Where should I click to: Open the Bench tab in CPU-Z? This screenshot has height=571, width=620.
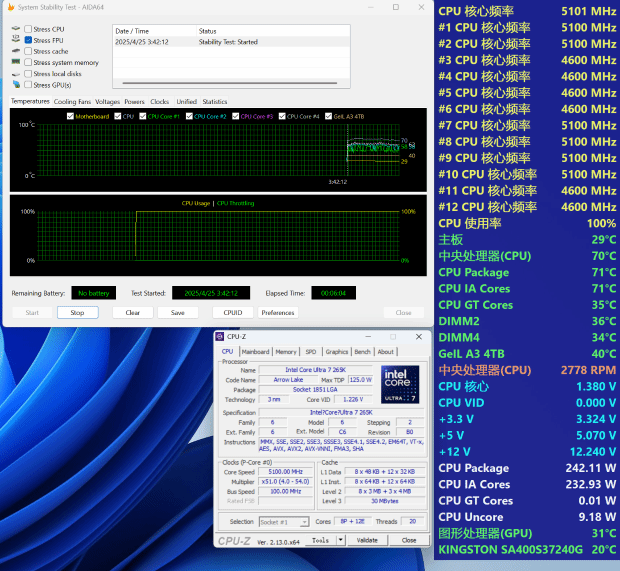tap(363, 352)
